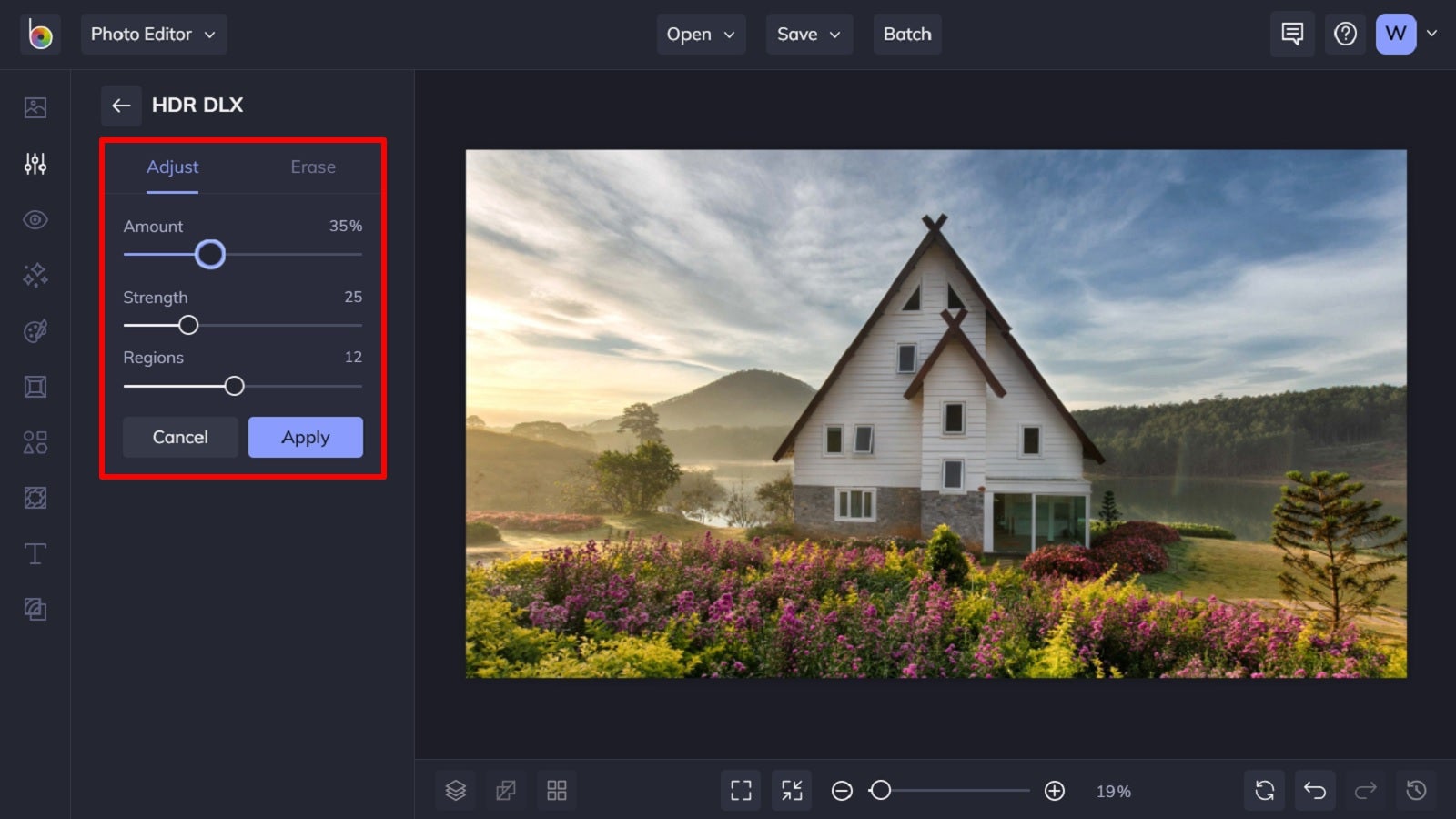Click the Cancel button
Image resolution: width=1456 pixels, height=819 pixels.
pyautogui.click(x=180, y=438)
